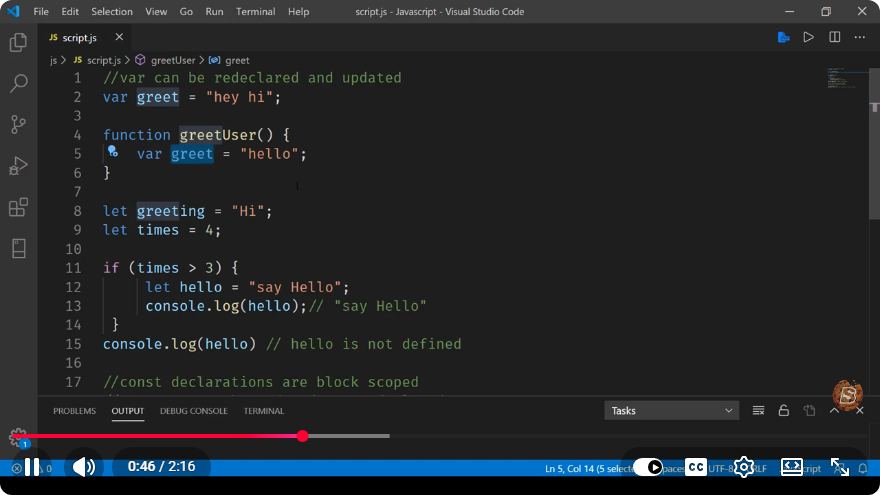Open the Source Control view
Screen dimensions: 880x495
[18, 125]
